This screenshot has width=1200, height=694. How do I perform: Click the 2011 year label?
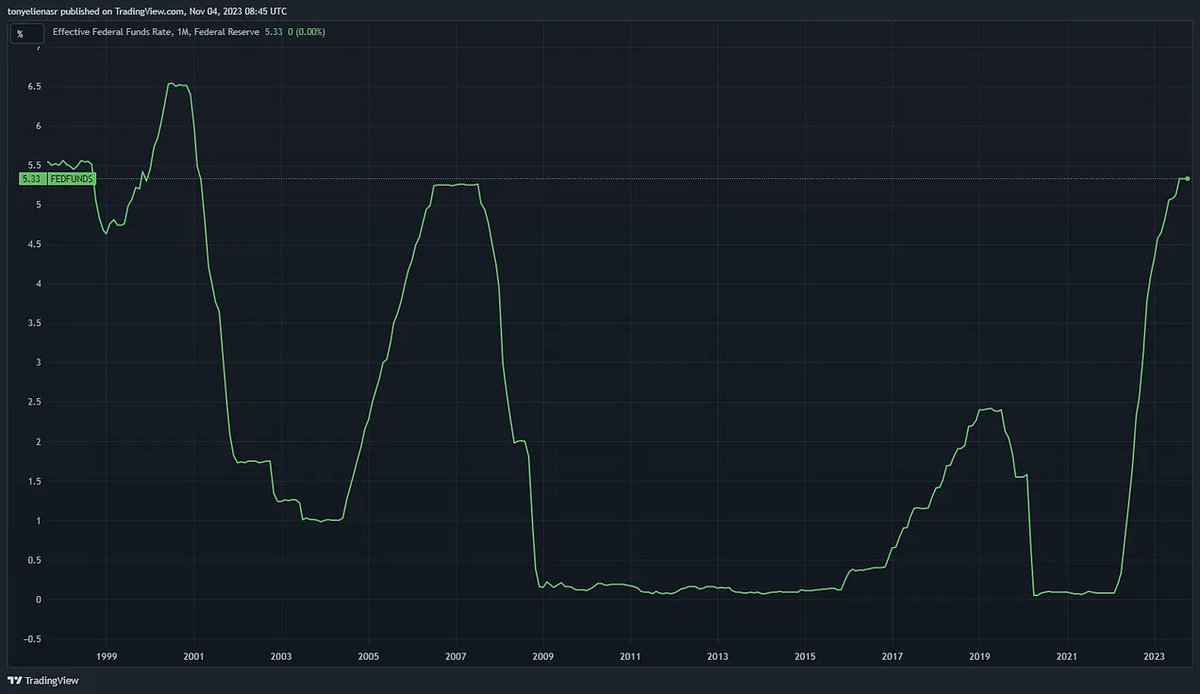630,656
